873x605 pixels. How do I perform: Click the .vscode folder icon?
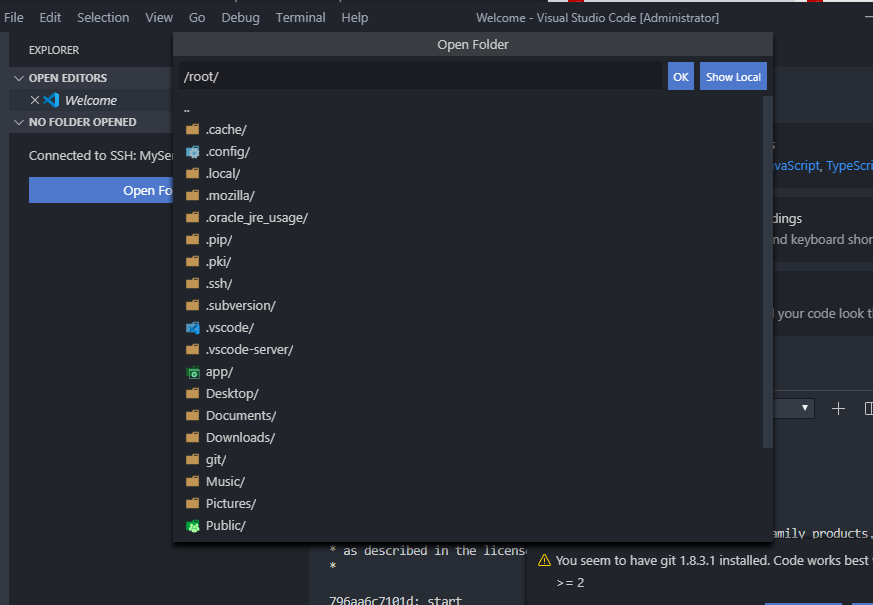[193, 328]
